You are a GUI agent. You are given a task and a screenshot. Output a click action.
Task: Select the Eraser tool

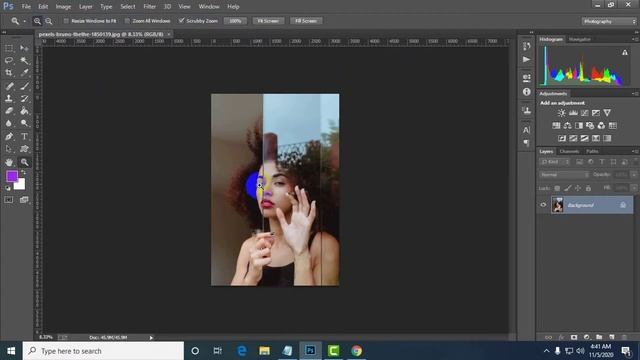click(x=9, y=111)
